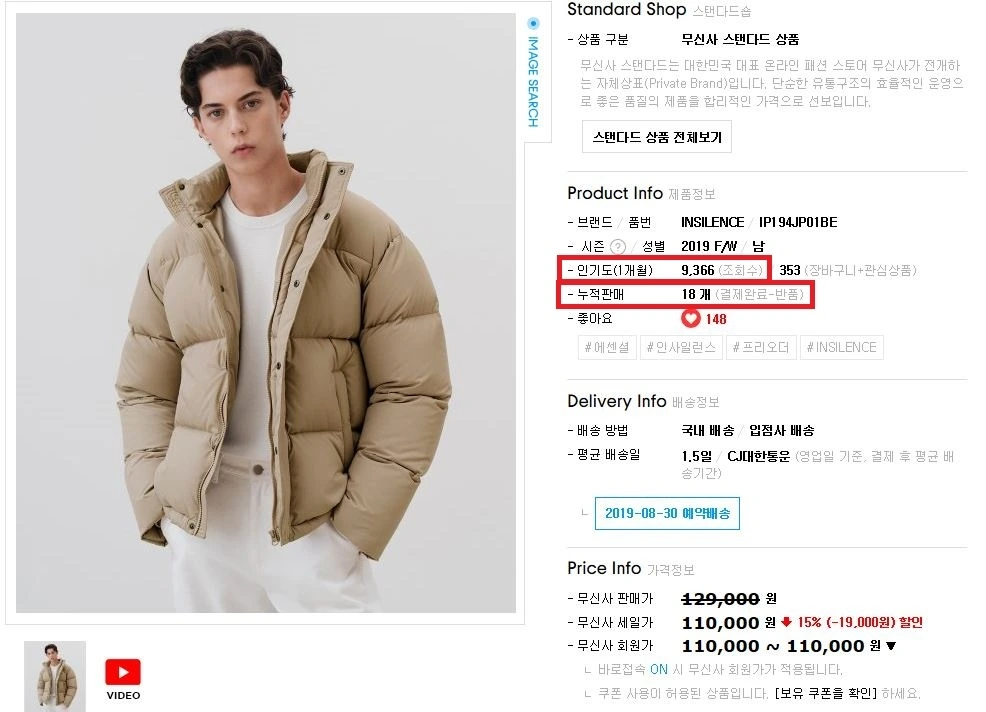Click the #에센셜 hashtag
The height and width of the screenshot is (712, 986).
click(607, 347)
